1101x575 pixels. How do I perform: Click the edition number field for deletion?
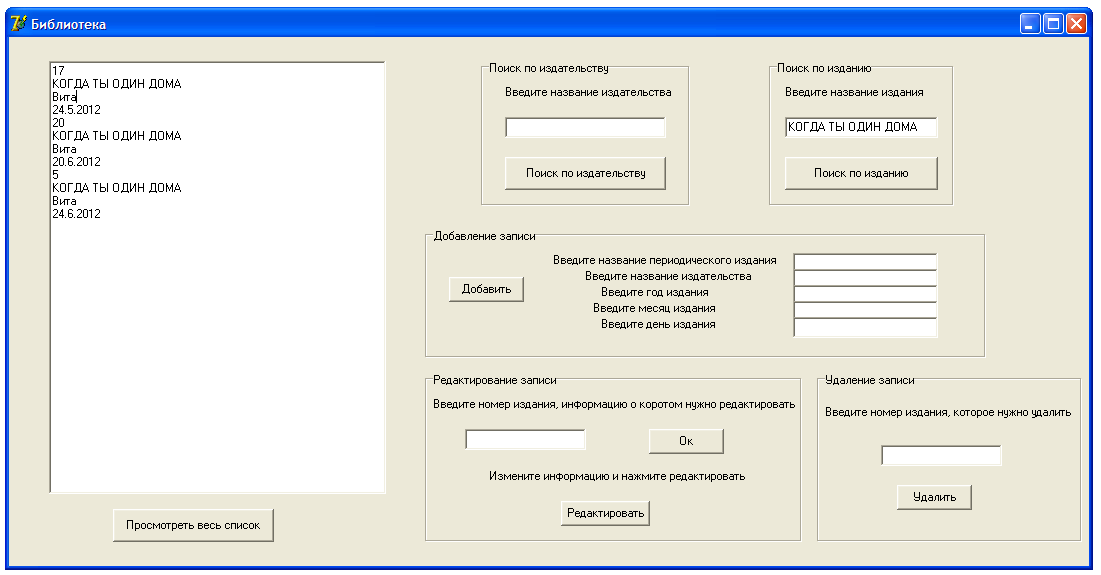point(941,455)
